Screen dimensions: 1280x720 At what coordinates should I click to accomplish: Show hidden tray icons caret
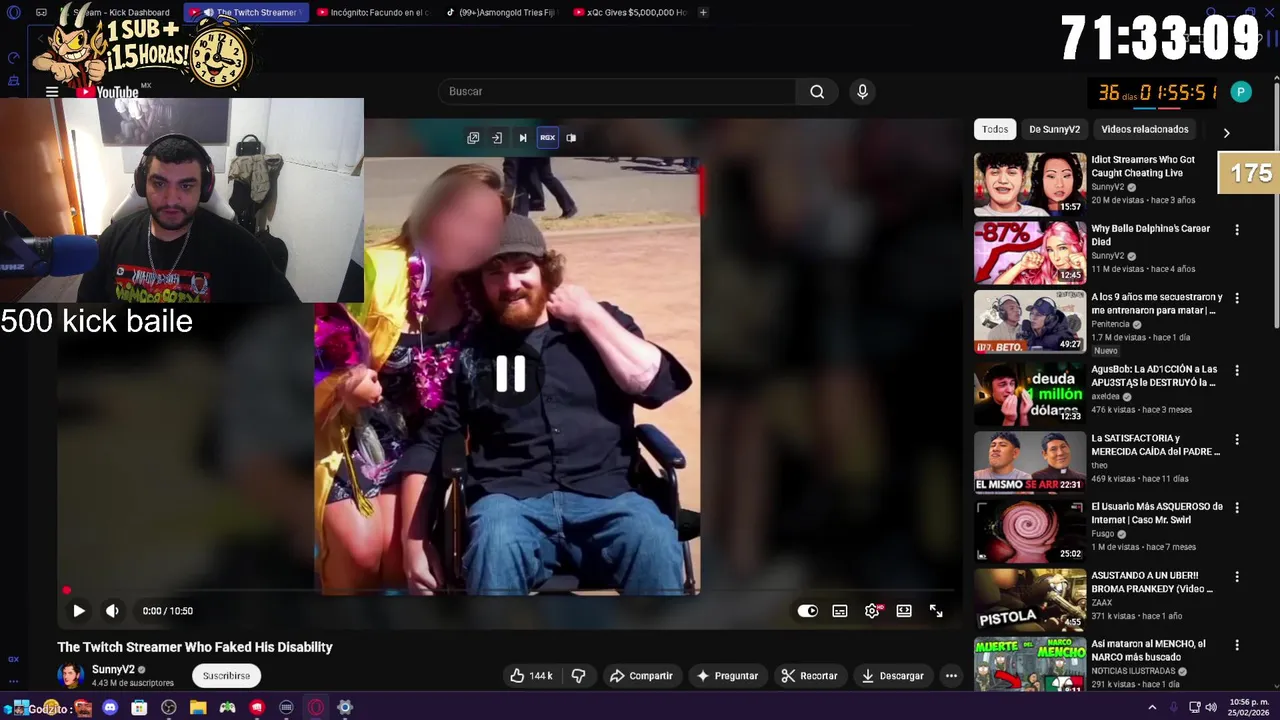point(1152,708)
